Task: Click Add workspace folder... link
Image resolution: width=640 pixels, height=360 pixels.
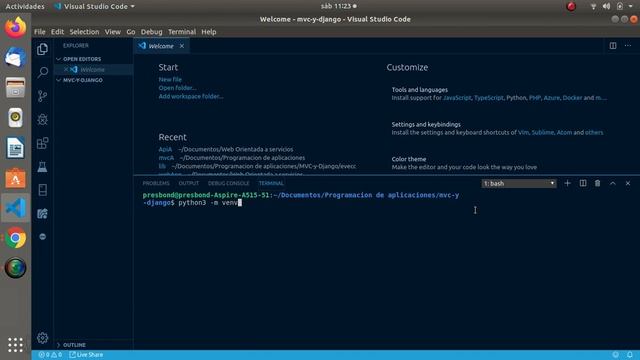Action: (191, 96)
